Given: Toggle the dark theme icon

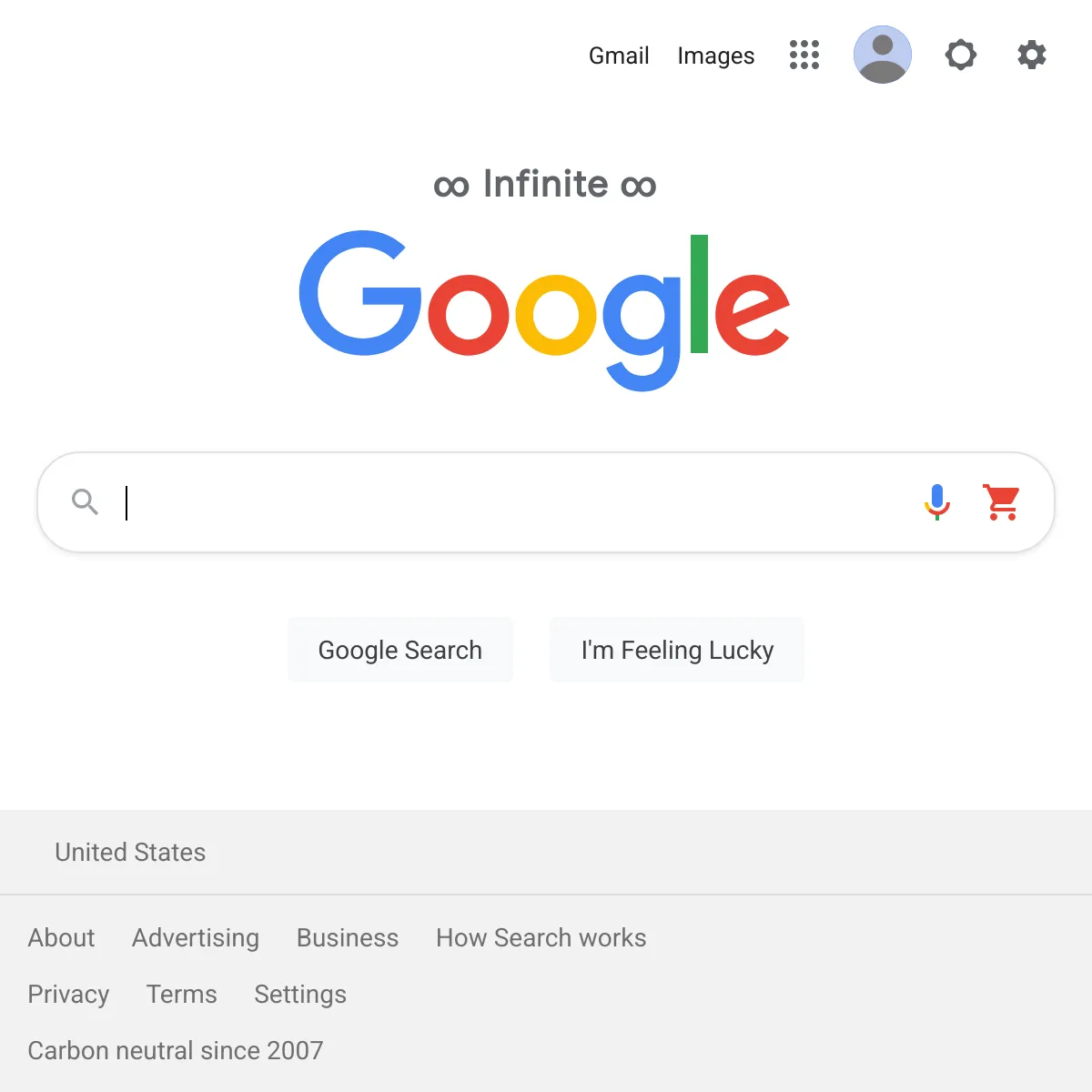Looking at the screenshot, I should click(960, 55).
